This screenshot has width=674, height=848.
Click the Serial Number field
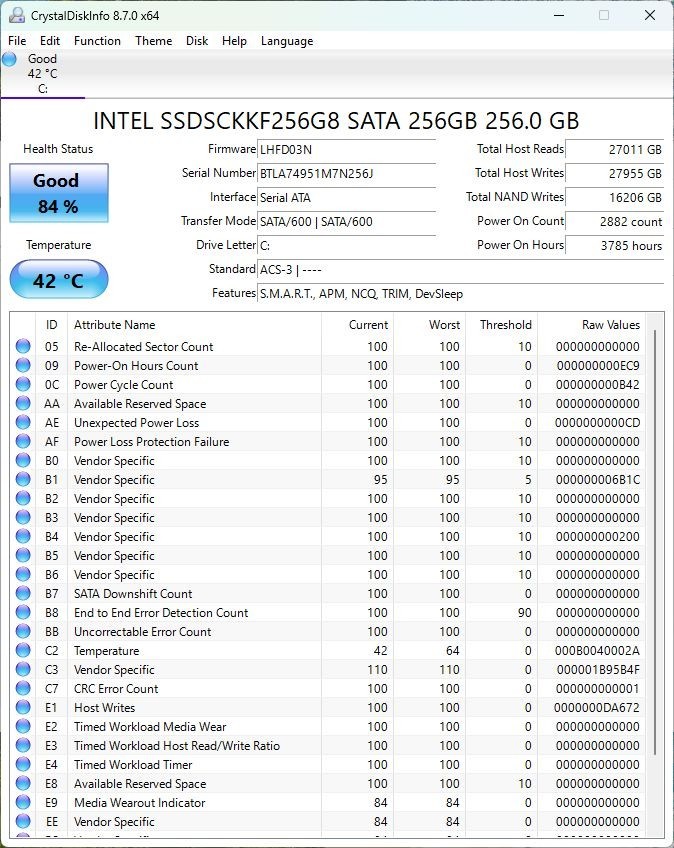coord(346,174)
